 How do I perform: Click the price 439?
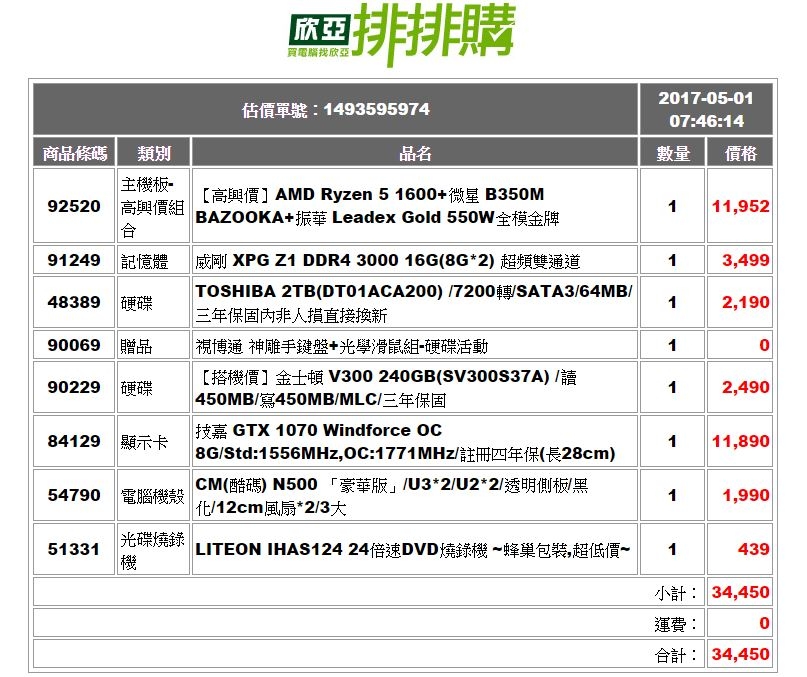[753, 550]
